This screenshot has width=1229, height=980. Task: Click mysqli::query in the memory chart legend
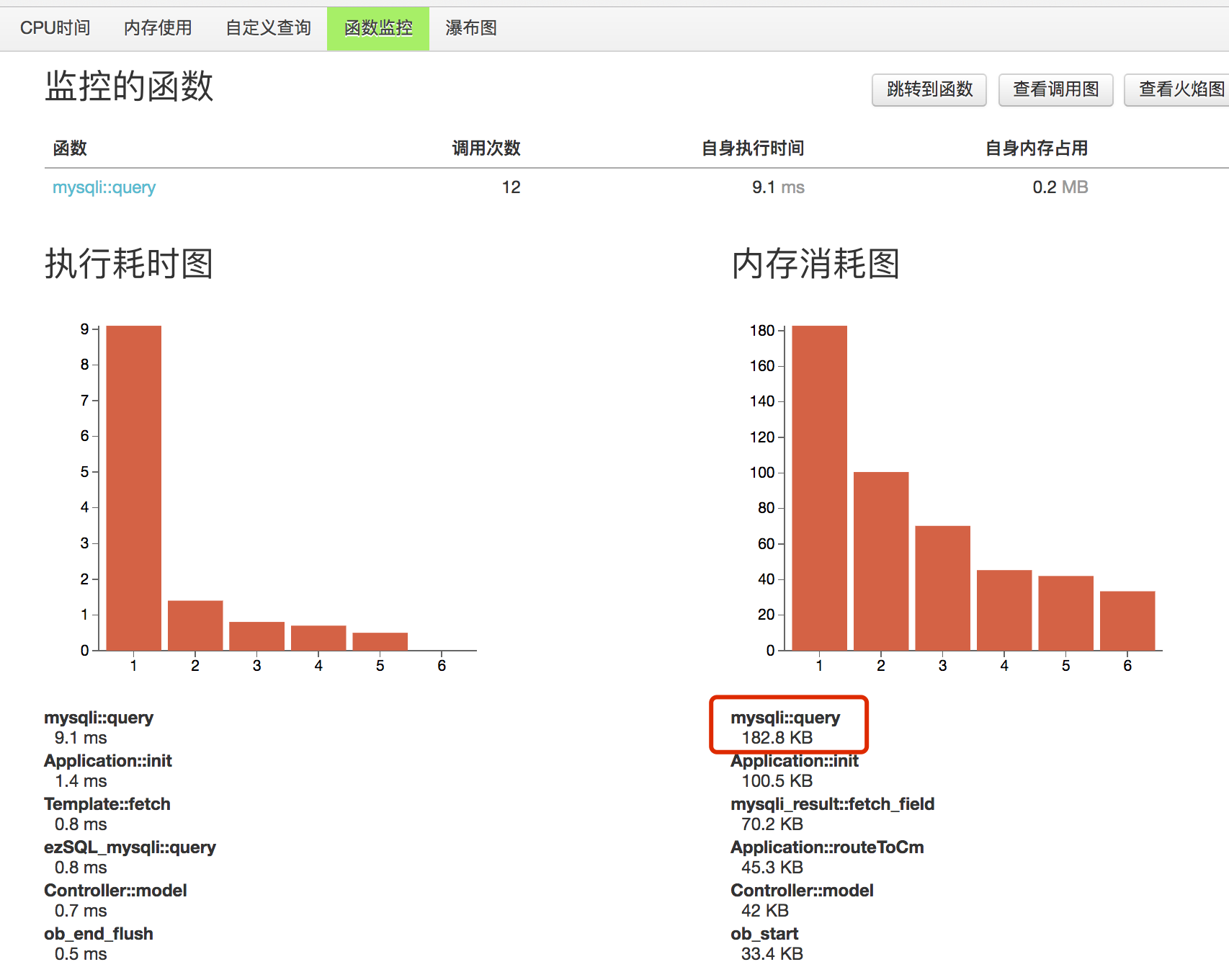coord(785,718)
